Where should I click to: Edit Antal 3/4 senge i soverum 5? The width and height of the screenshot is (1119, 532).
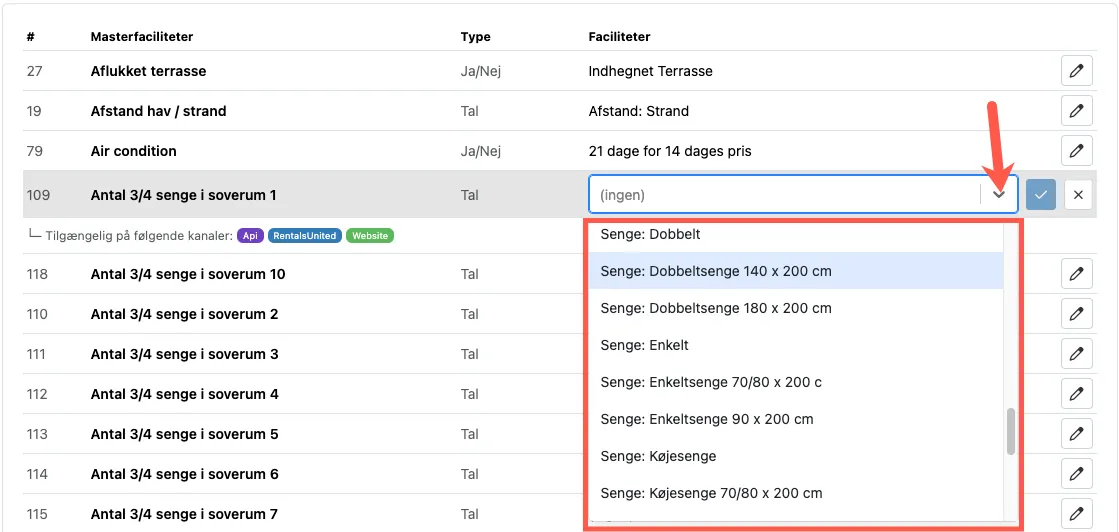1076,434
